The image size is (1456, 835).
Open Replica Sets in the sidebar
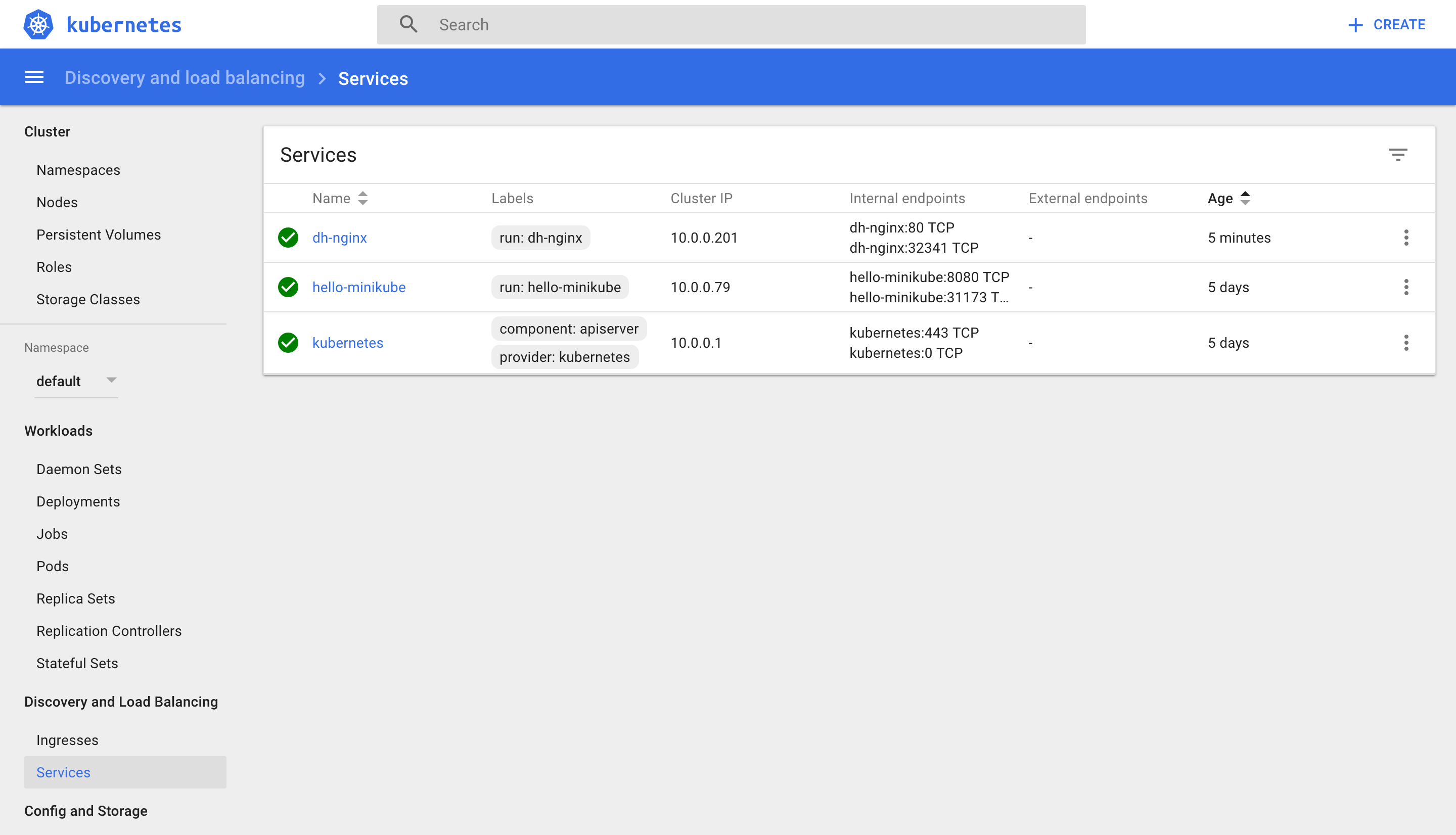(x=76, y=599)
